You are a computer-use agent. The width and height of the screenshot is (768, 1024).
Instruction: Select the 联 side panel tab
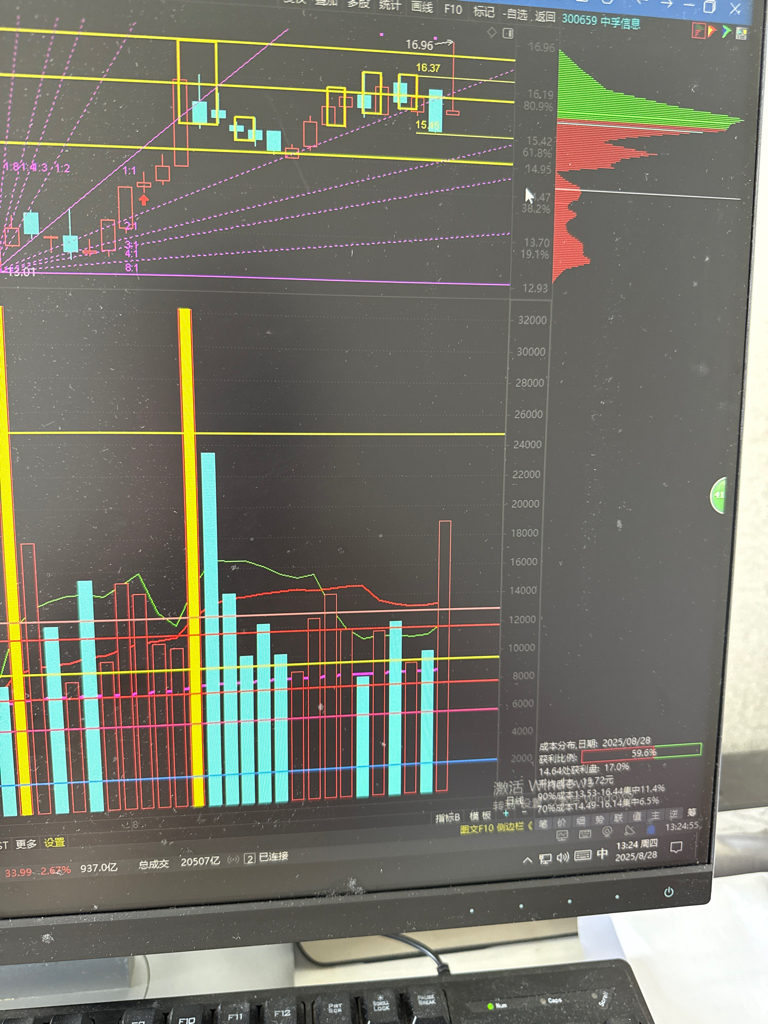pyautogui.click(x=618, y=818)
